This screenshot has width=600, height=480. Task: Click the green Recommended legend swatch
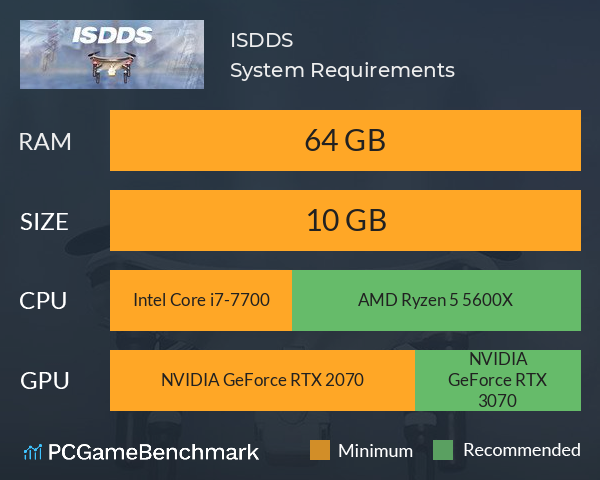point(443,450)
